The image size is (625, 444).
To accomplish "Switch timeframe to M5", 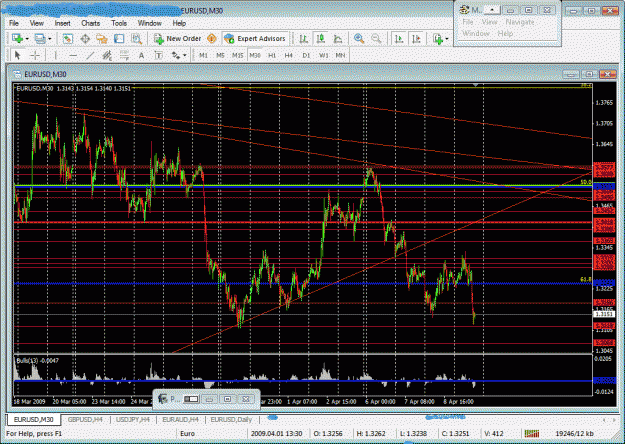I will coord(220,55).
